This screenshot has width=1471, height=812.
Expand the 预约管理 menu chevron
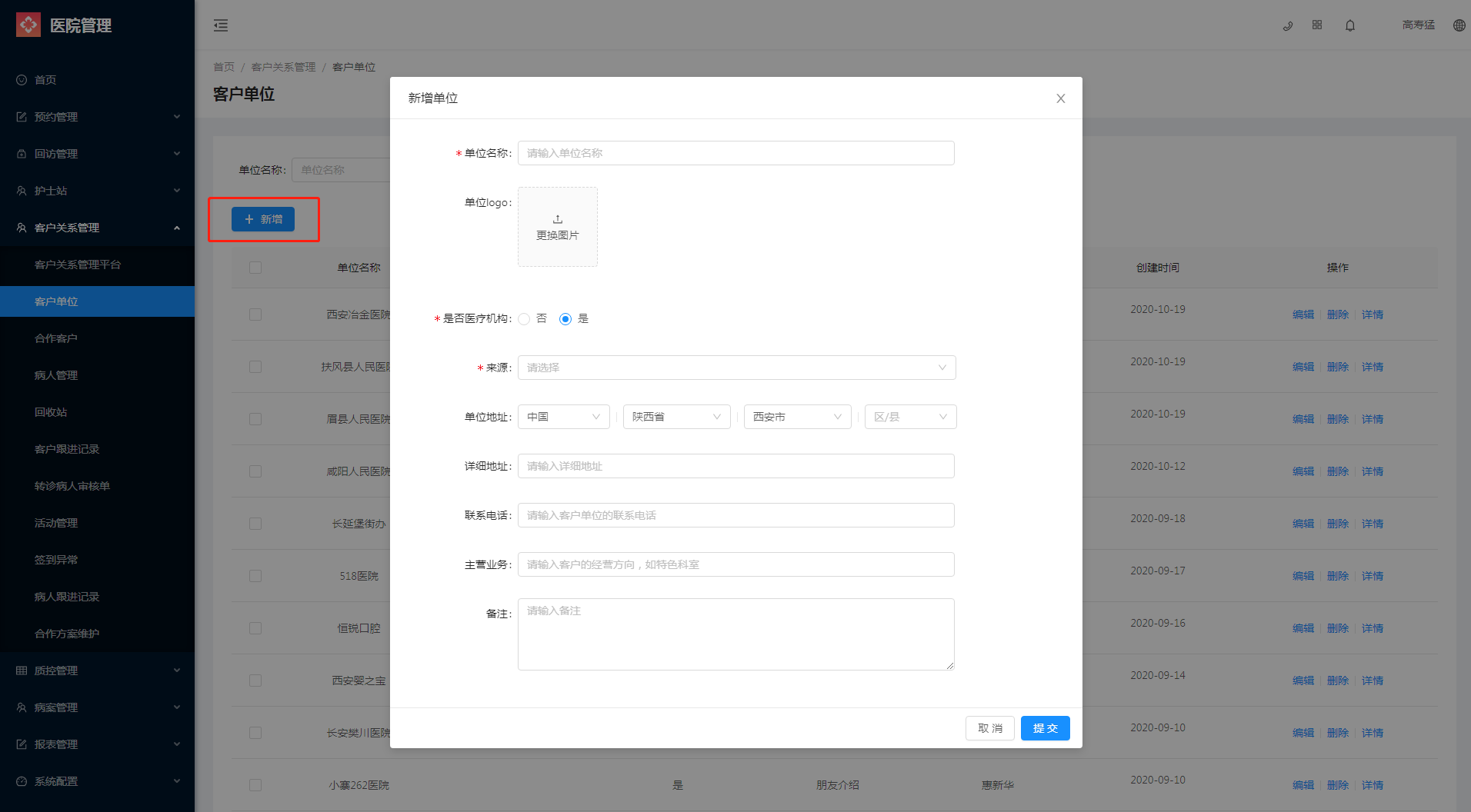pos(177,117)
